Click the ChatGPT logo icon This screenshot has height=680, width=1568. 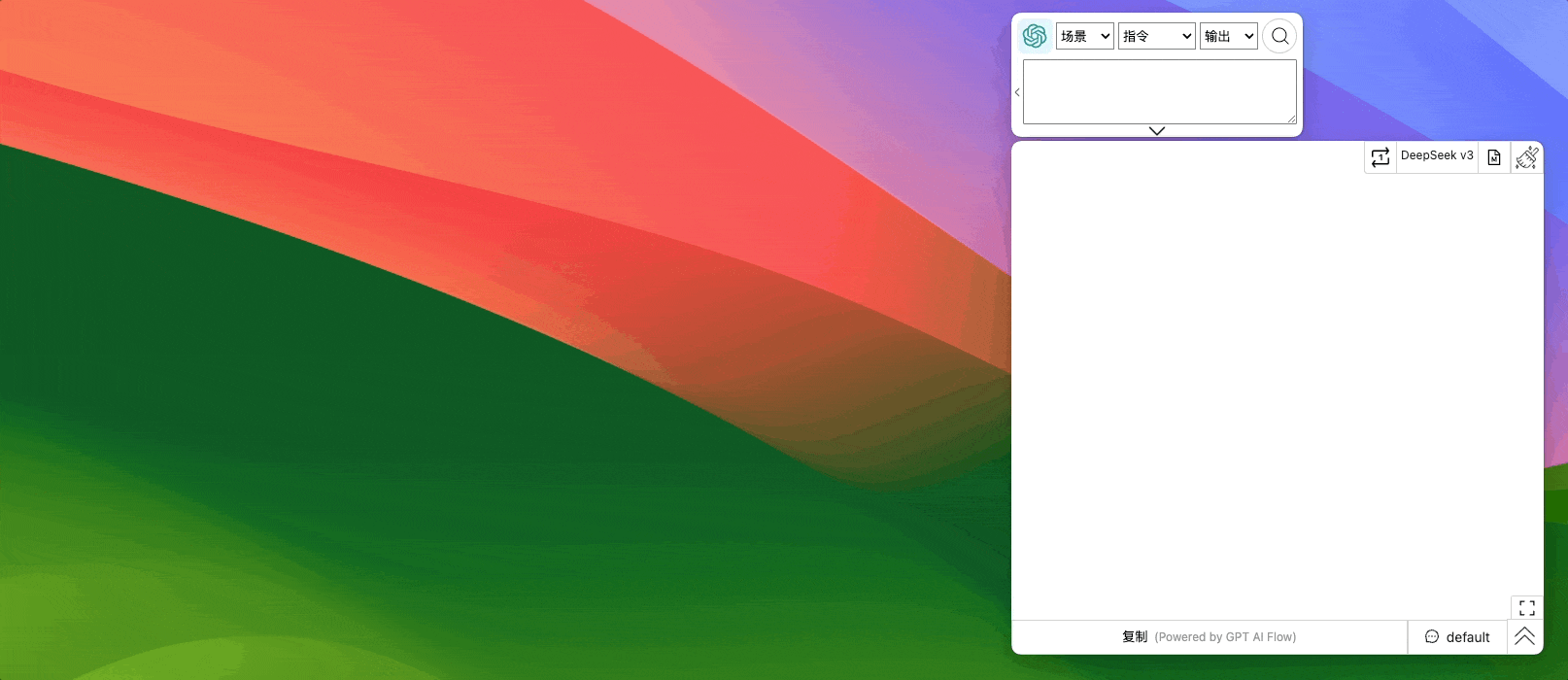[1035, 36]
